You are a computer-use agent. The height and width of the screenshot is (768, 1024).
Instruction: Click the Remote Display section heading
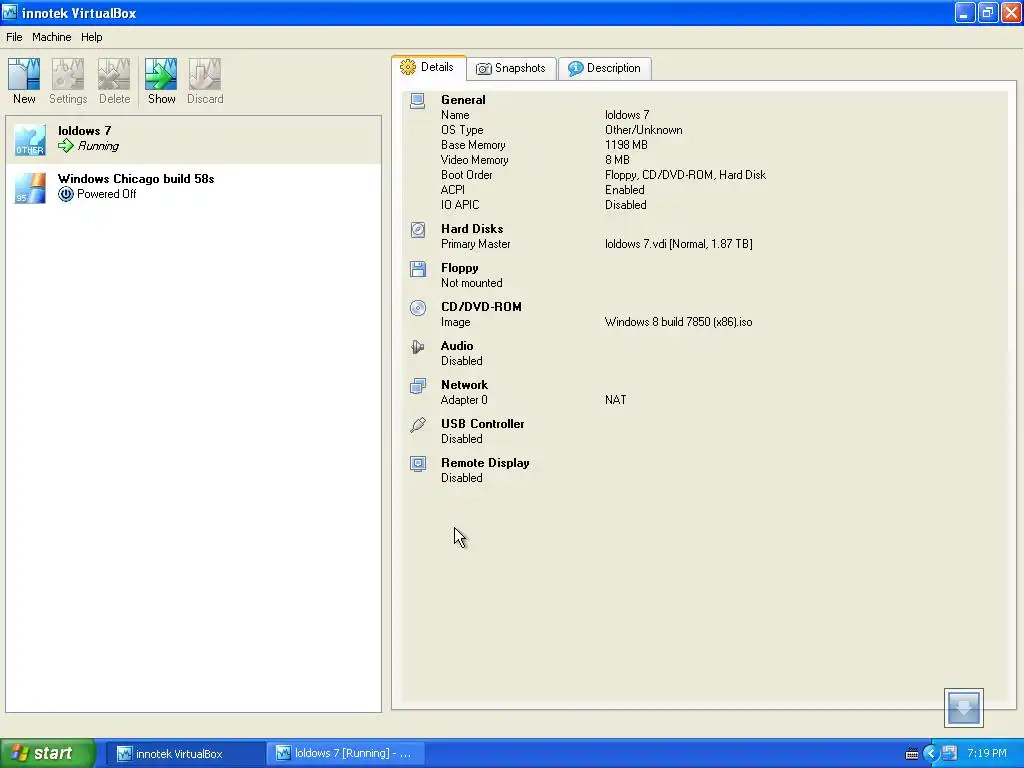(x=485, y=463)
